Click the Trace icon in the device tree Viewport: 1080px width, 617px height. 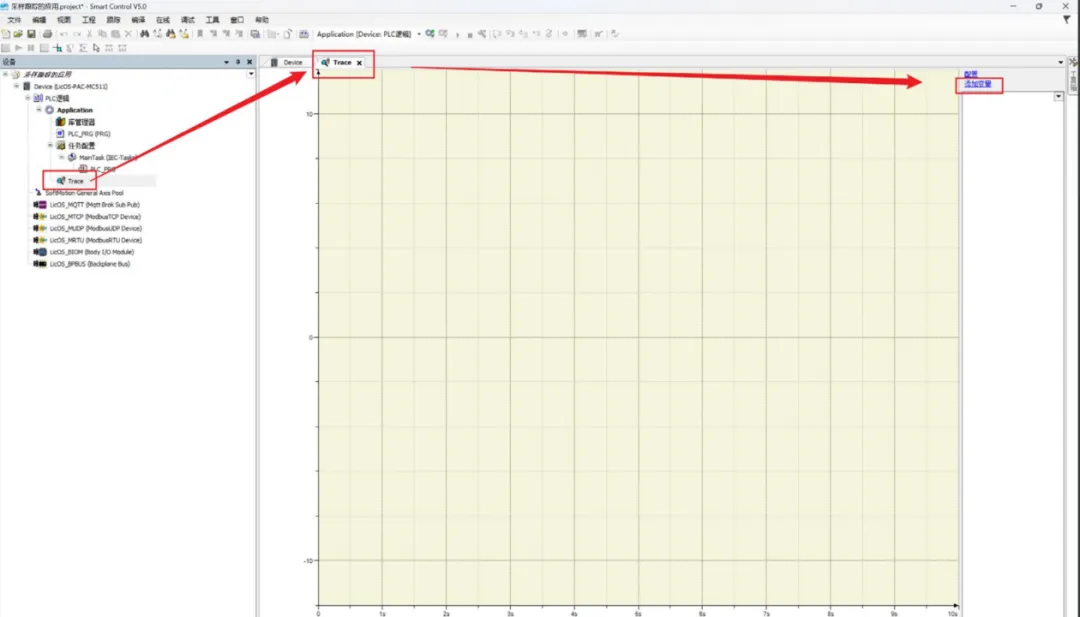point(61,181)
